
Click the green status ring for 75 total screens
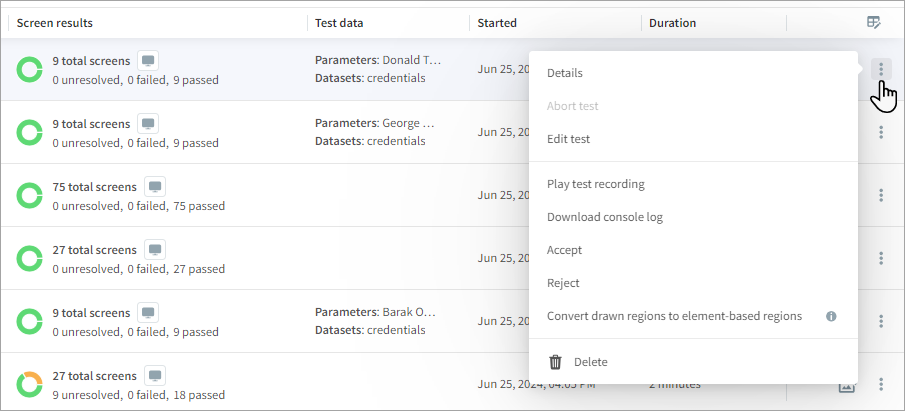(x=29, y=195)
